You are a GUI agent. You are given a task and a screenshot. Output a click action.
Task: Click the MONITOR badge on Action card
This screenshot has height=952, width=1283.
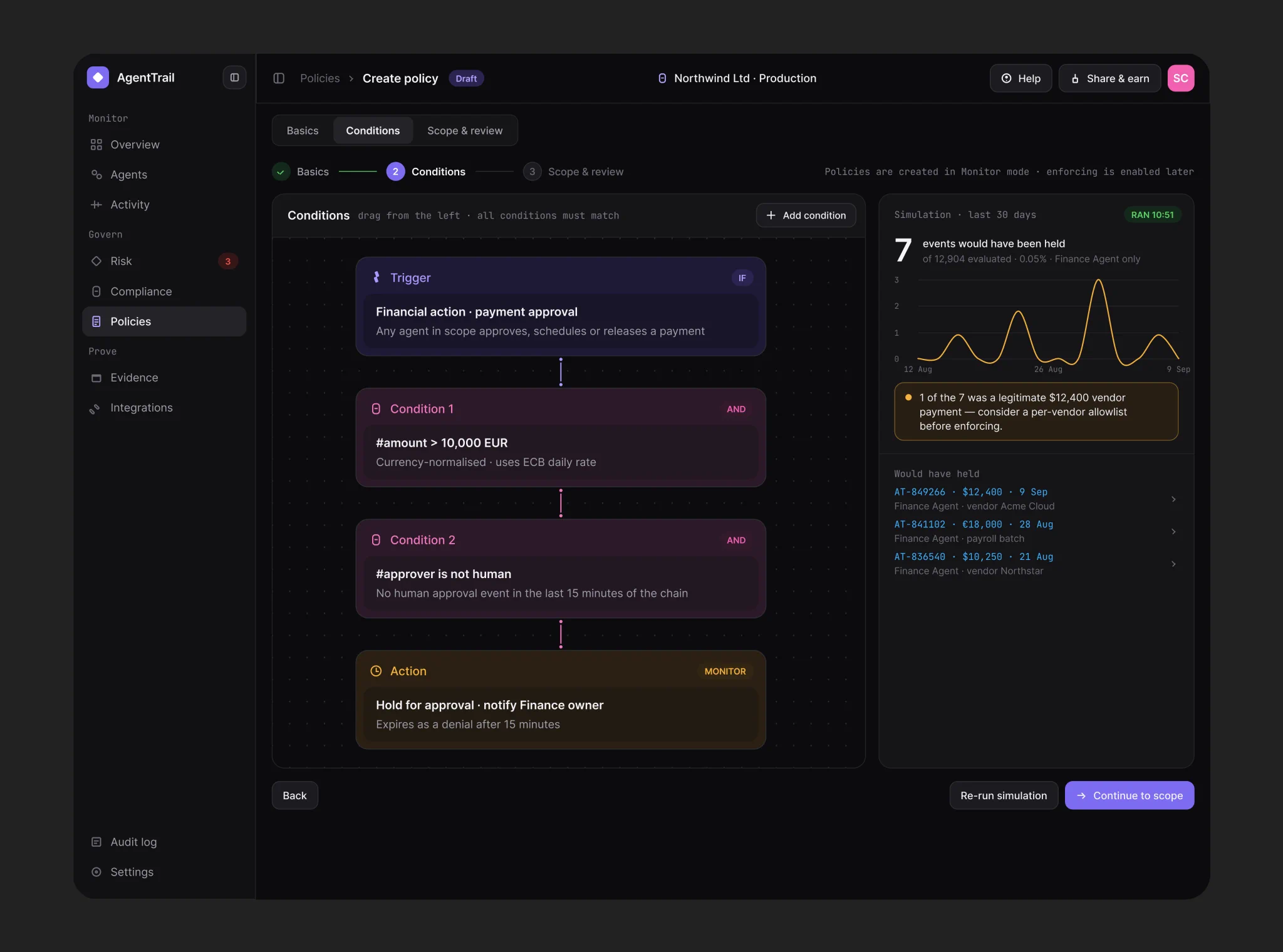coord(725,671)
